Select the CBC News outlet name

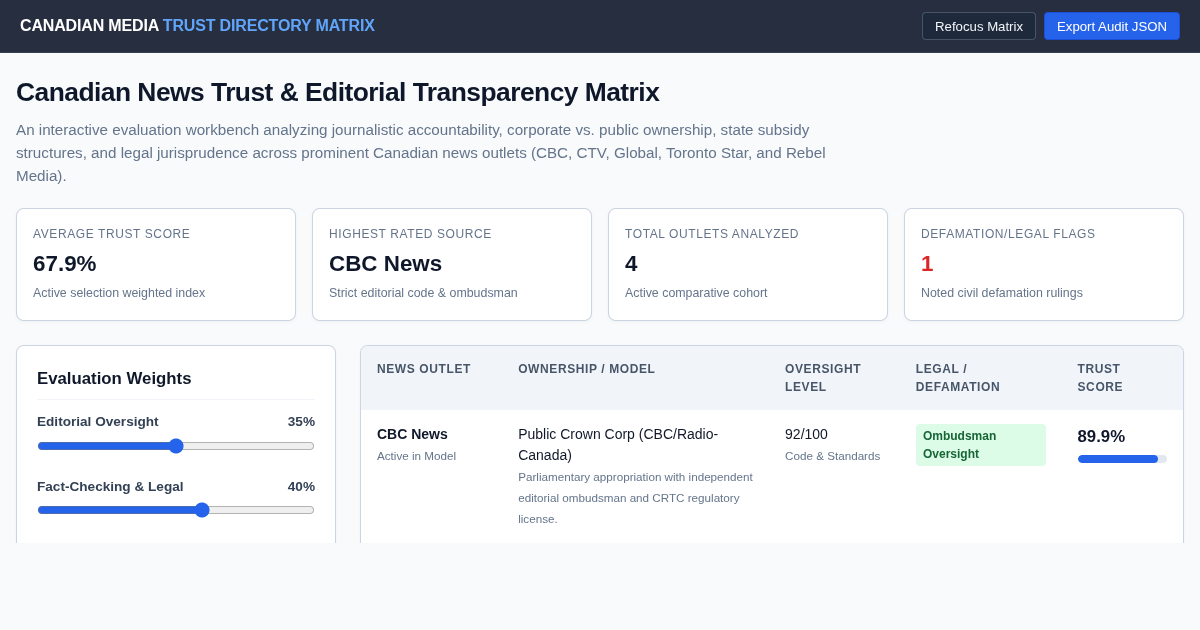click(x=412, y=434)
